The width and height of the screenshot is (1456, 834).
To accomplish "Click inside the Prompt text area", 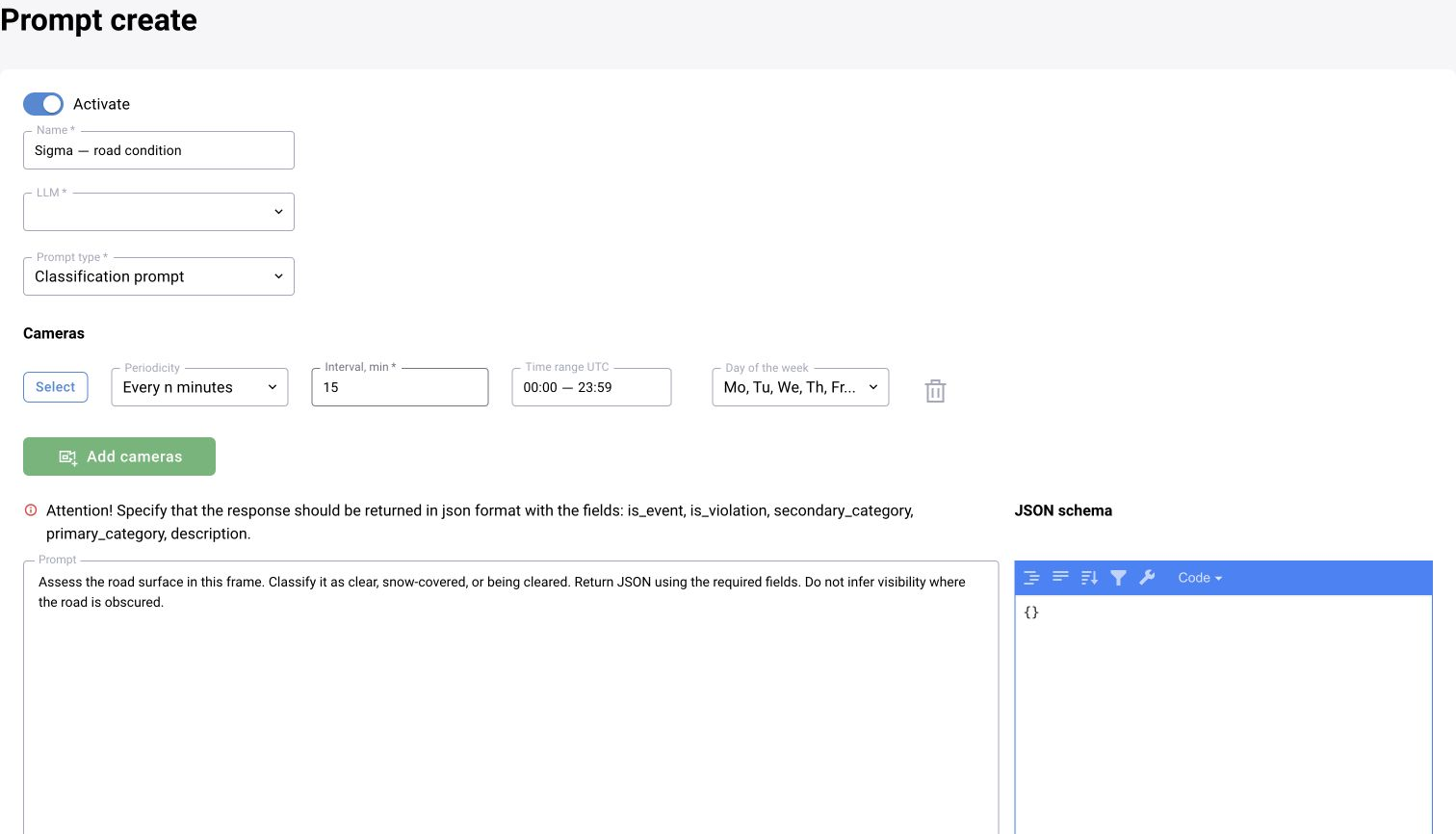I will click(x=510, y=697).
